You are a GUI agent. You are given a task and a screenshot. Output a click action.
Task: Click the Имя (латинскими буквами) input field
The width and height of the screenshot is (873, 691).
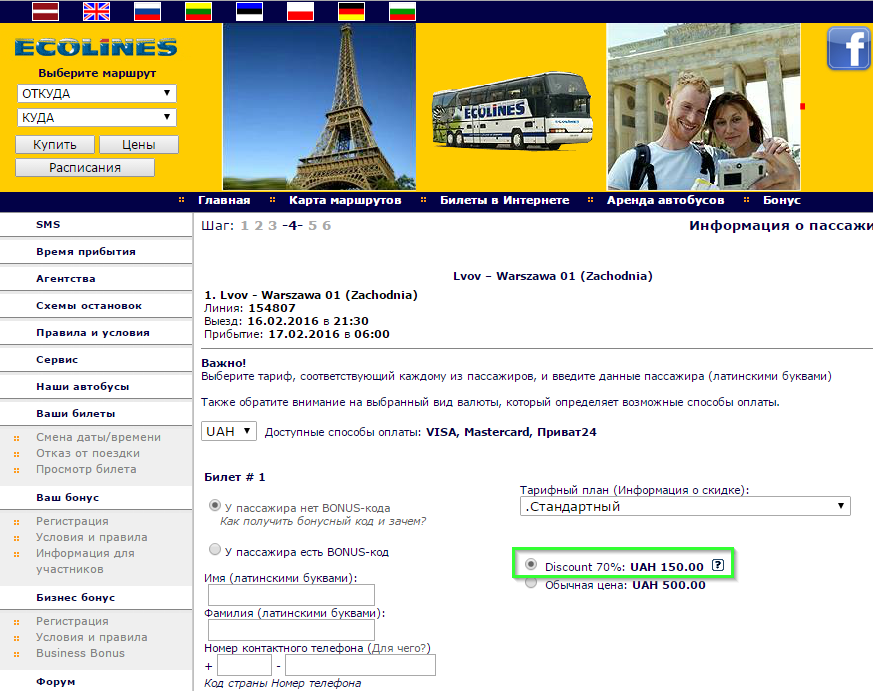291,595
